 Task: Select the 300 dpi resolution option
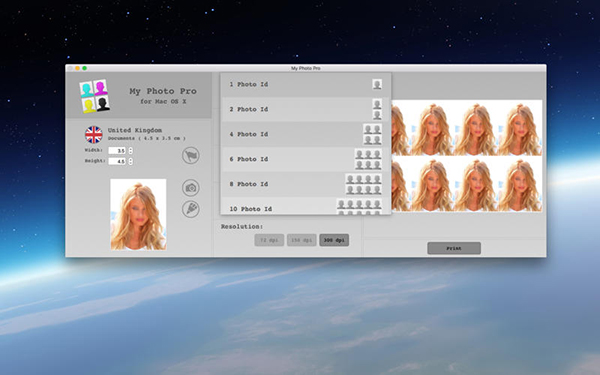[334, 240]
